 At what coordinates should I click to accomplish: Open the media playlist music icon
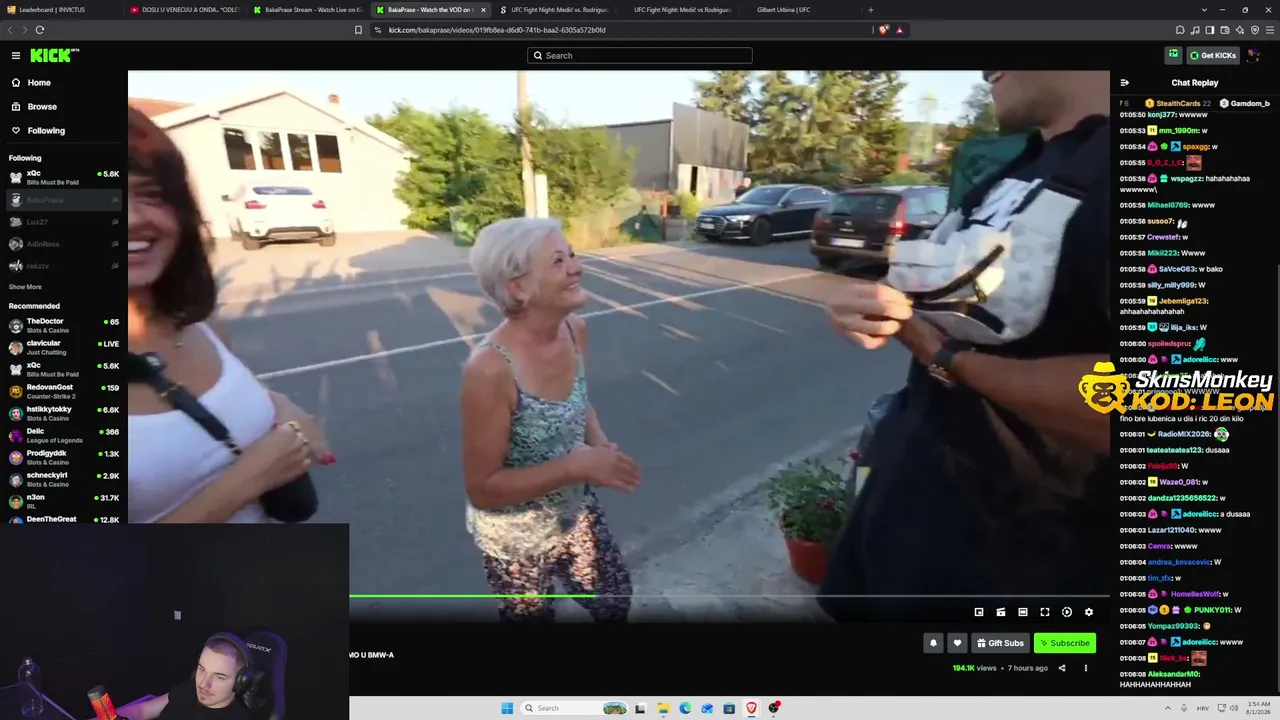pyautogui.click(x=1195, y=30)
